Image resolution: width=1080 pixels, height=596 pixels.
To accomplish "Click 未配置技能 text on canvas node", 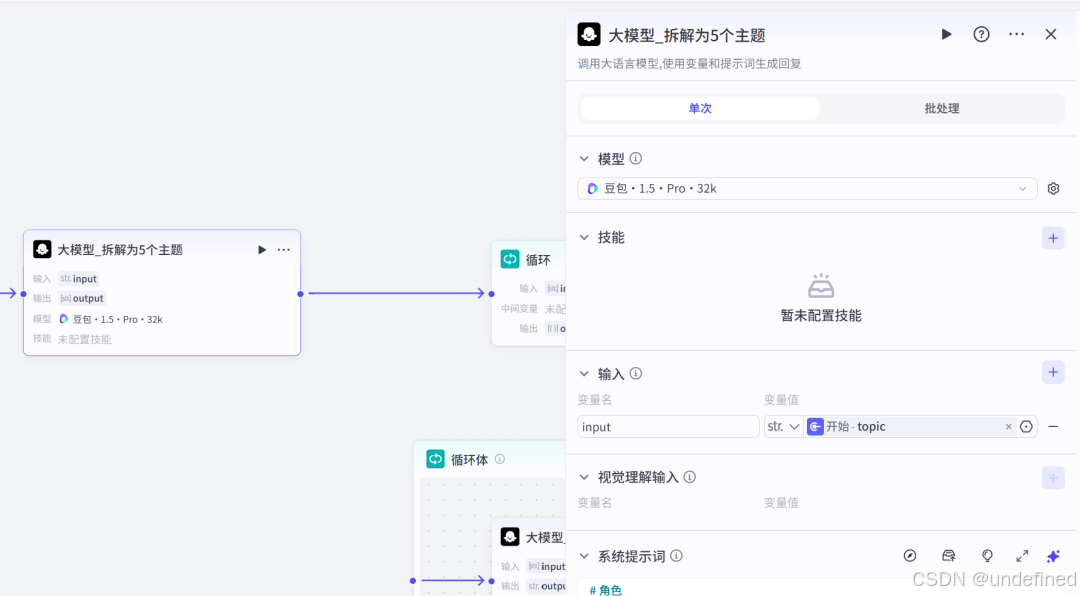I will (85, 339).
